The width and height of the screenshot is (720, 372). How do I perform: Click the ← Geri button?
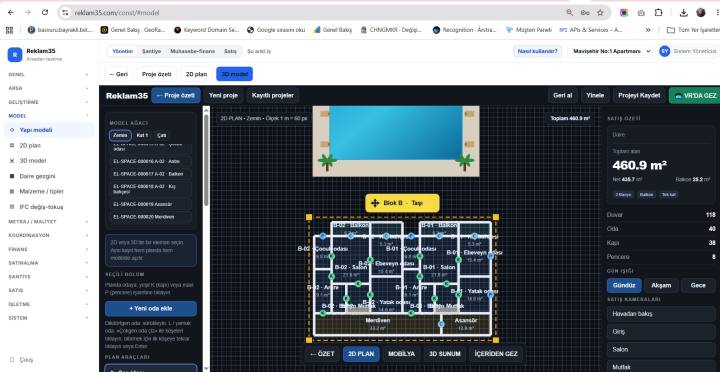pyautogui.click(x=118, y=74)
